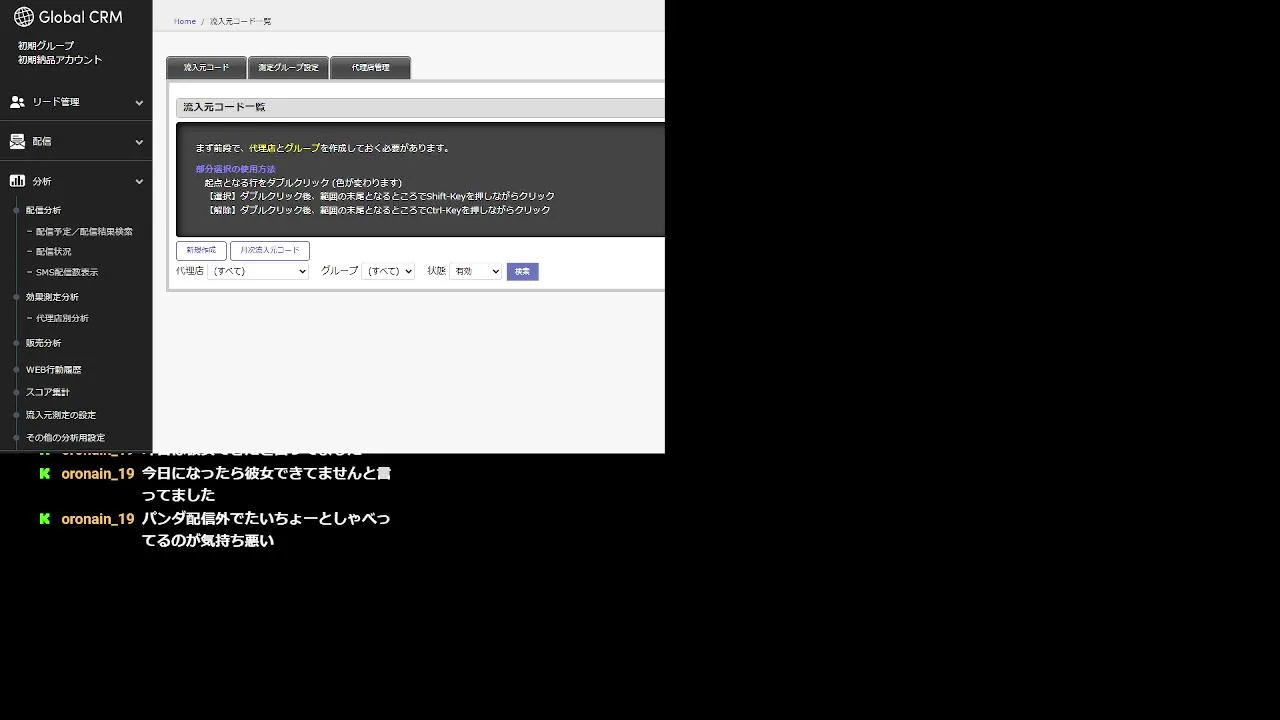The image size is (1280, 720).
Task: Click the K badge beside 今日になったら彼女 message
Action: click(x=44, y=473)
